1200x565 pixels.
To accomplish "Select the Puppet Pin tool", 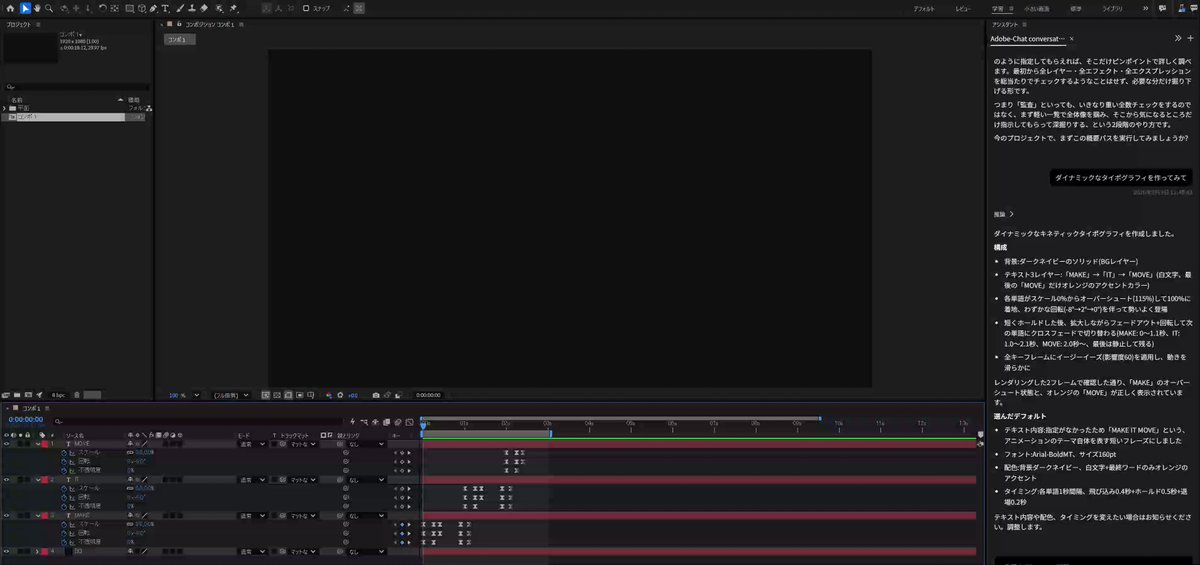I will pos(233,8).
